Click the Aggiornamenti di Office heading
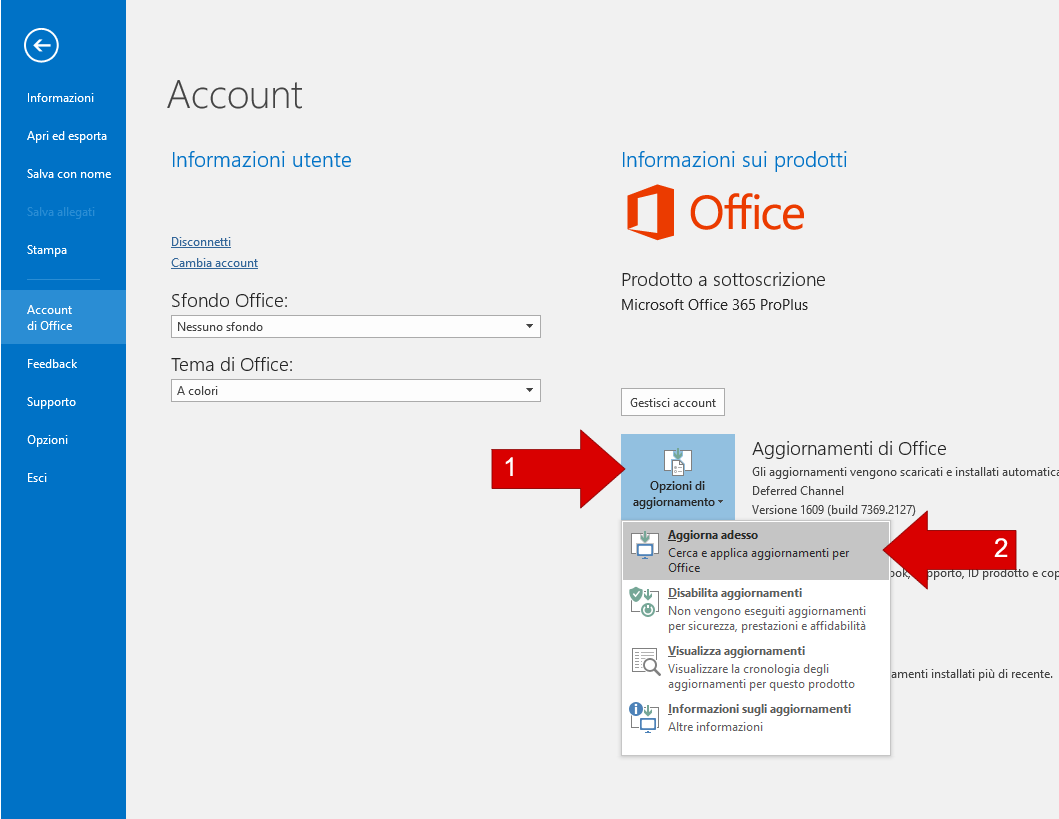 (849, 448)
